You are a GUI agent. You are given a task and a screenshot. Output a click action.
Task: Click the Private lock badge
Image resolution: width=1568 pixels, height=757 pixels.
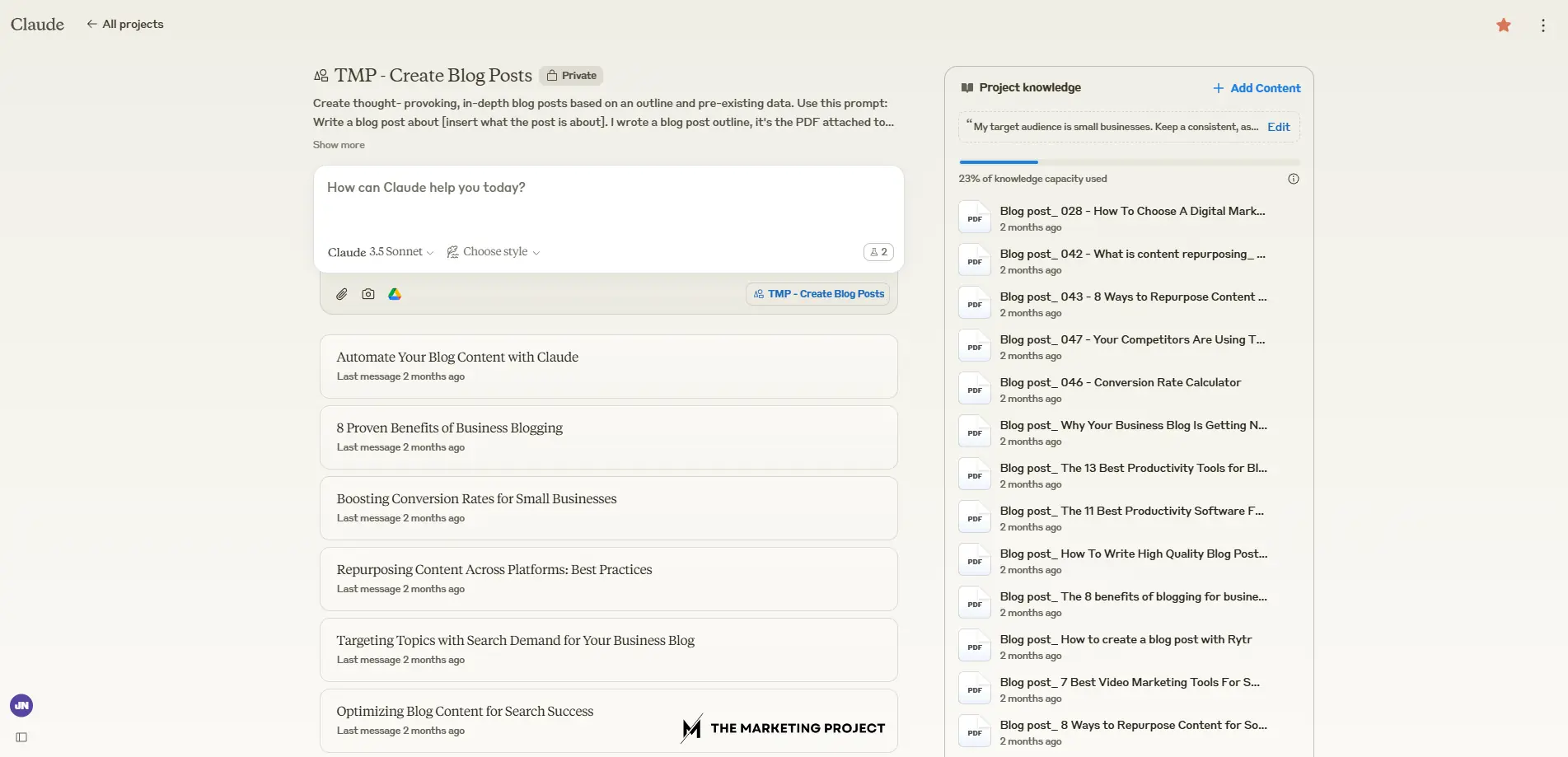[572, 76]
